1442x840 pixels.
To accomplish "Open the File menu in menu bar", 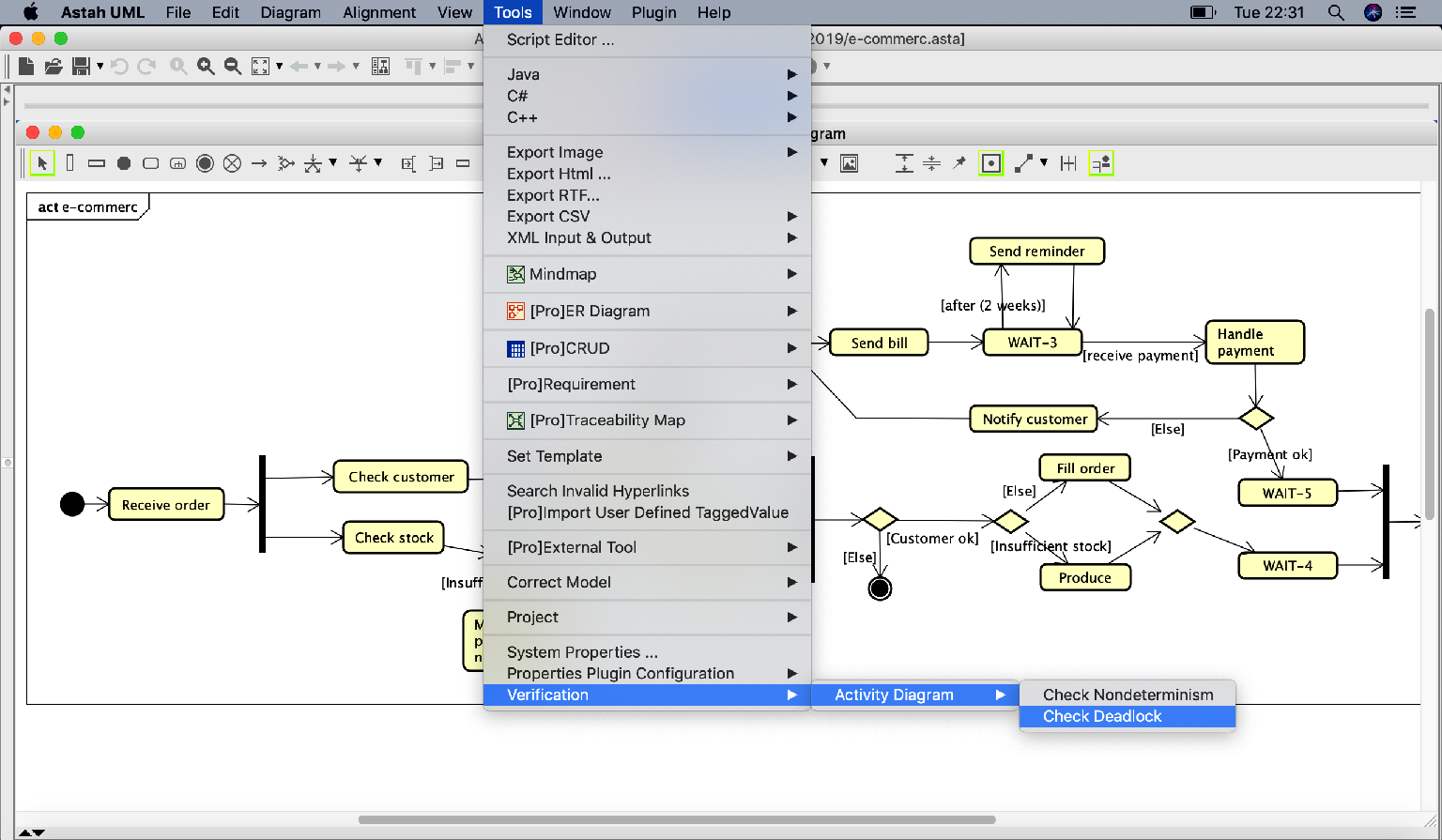I will pos(178,12).
